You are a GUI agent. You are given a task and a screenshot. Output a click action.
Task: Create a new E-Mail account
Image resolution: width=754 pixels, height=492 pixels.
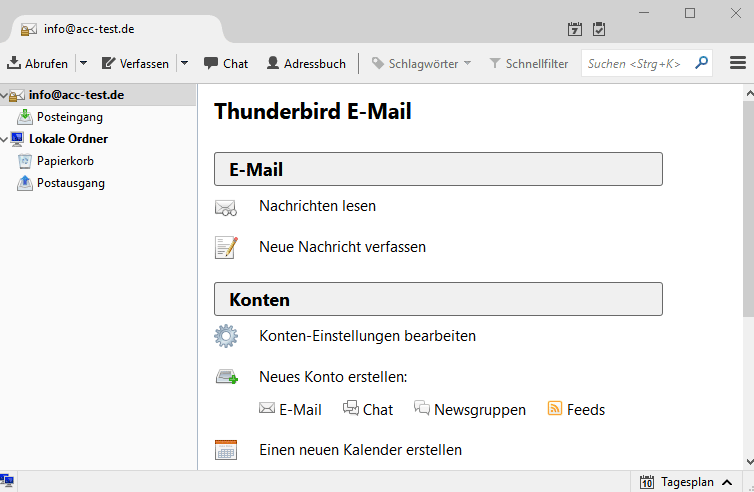click(290, 409)
